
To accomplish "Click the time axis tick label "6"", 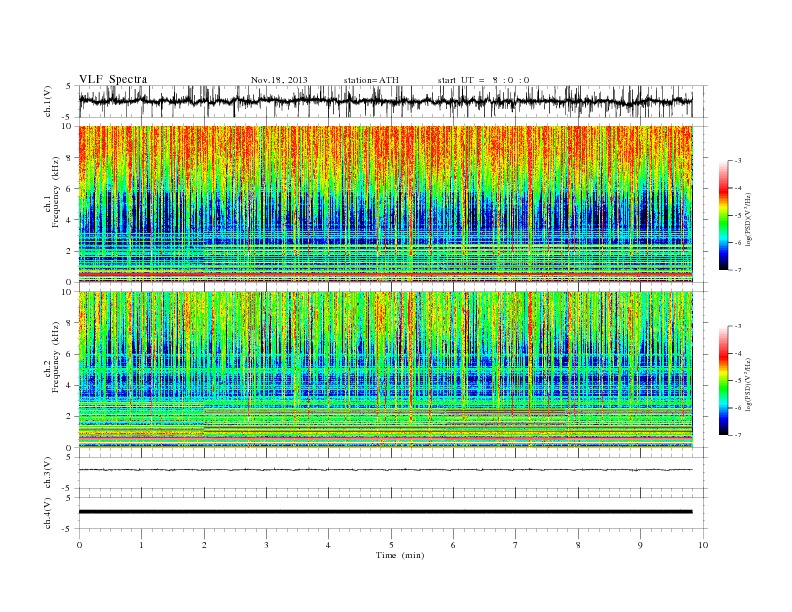I will click(453, 545).
